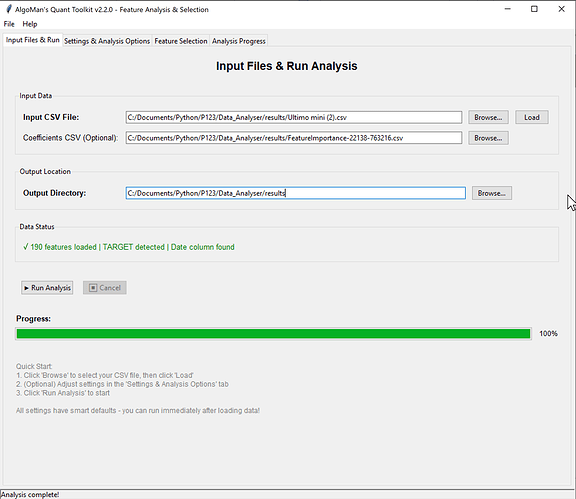576x499 pixels.
Task: Browse for the Input CSV File
Action: 488,117
